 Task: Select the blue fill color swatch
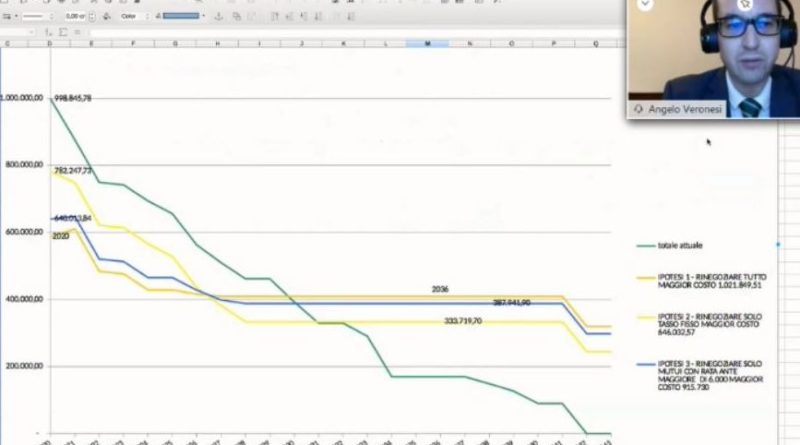tap(181, 16)
